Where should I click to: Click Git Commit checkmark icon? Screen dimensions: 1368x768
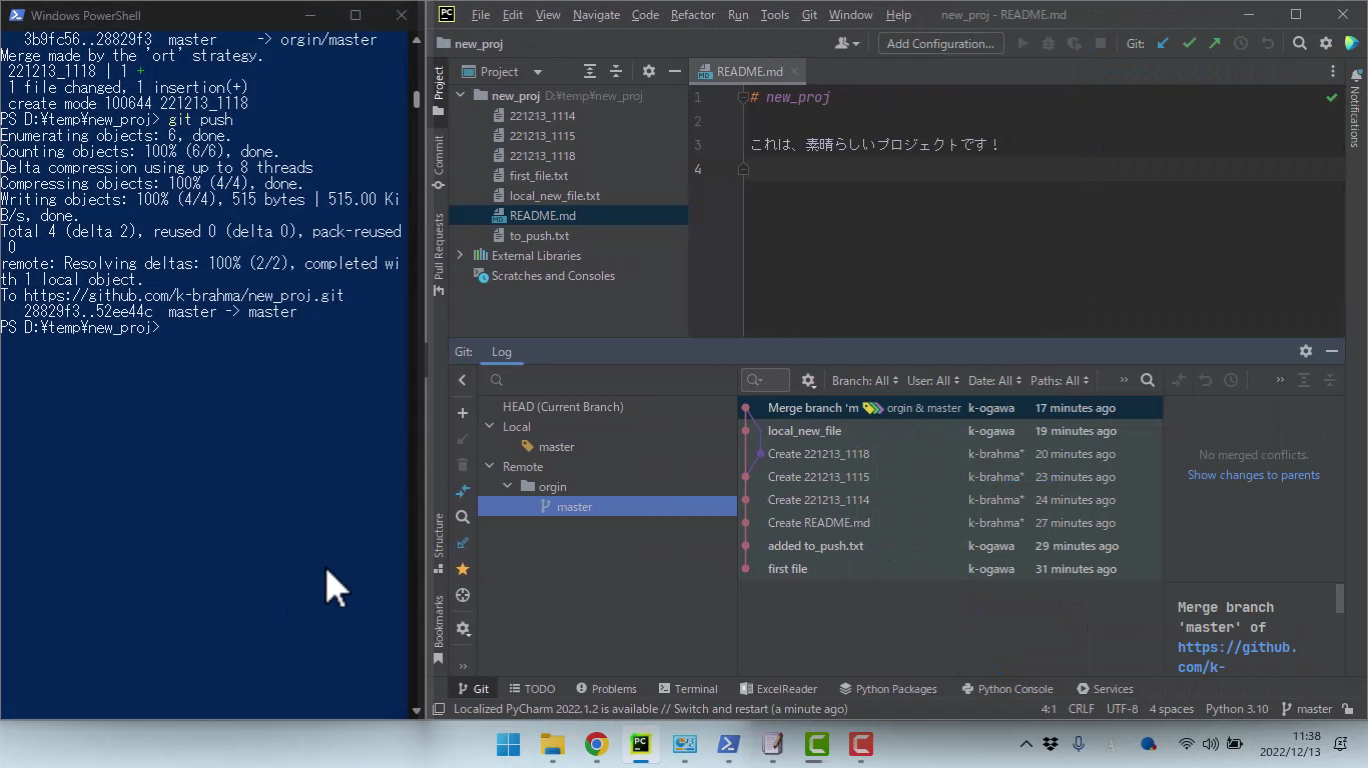[1188, 43]
